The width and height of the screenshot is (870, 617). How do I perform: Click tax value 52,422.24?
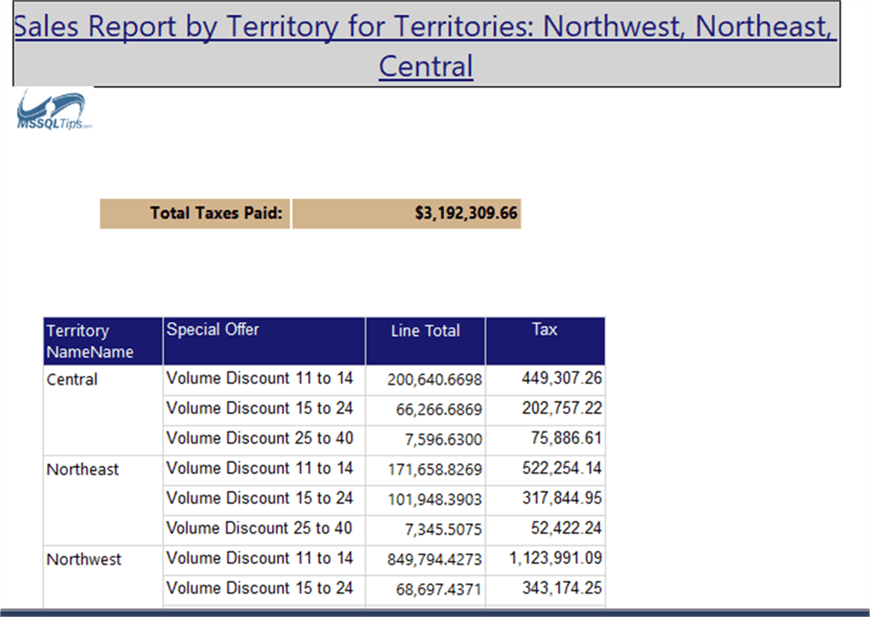[x=545, y=530]
